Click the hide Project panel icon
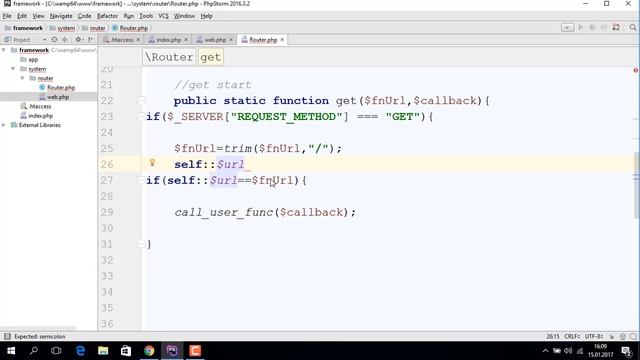 click(x=91, y=40)
